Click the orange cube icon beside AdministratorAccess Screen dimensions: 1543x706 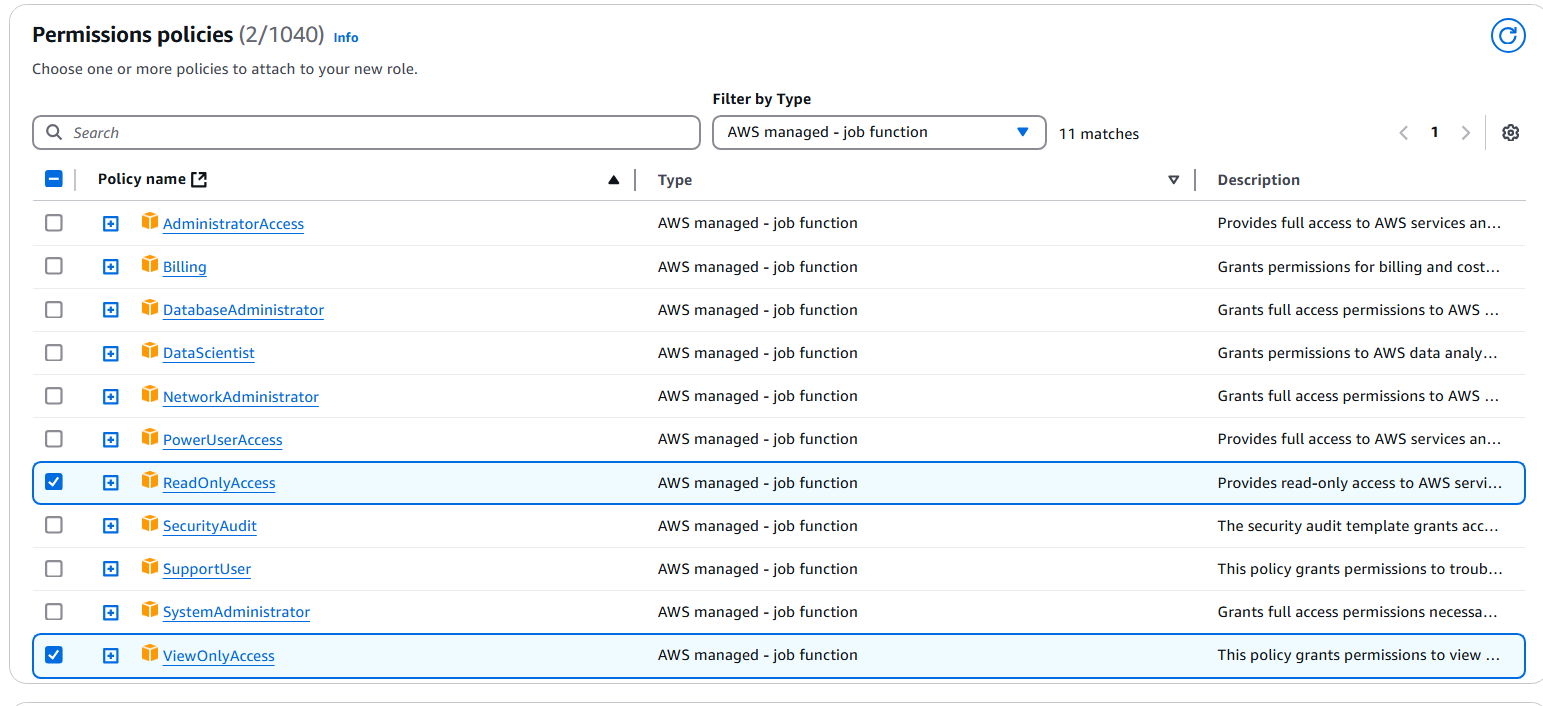tap(150, 222)
